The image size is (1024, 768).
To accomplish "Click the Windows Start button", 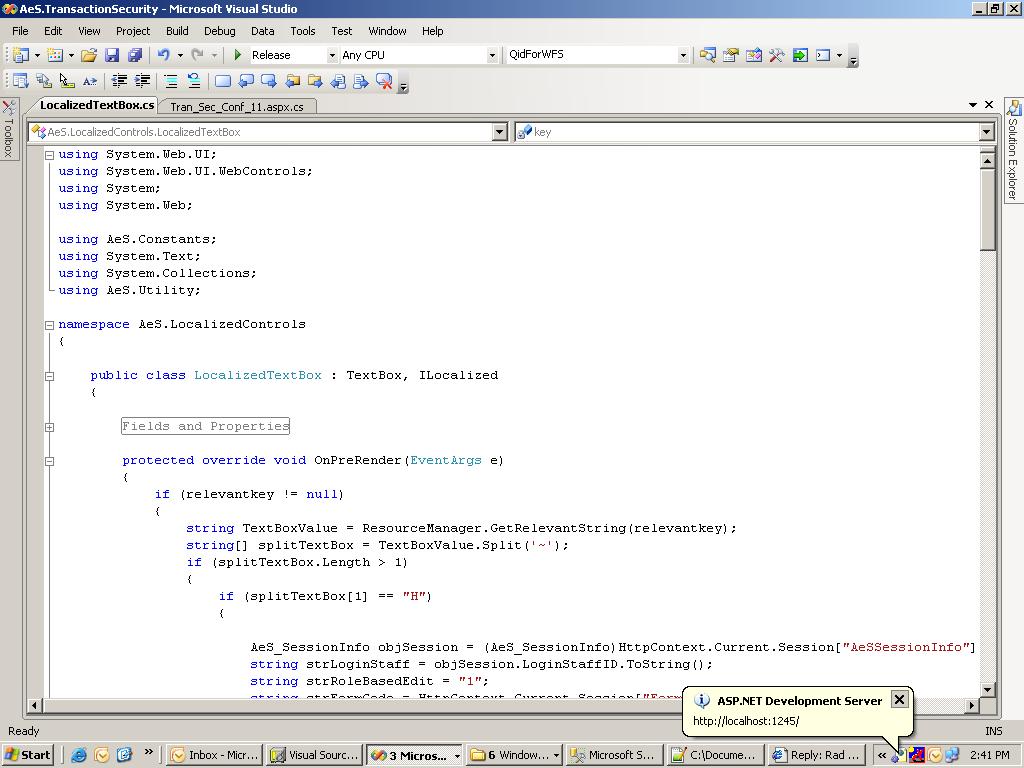I will coord(28,755).
